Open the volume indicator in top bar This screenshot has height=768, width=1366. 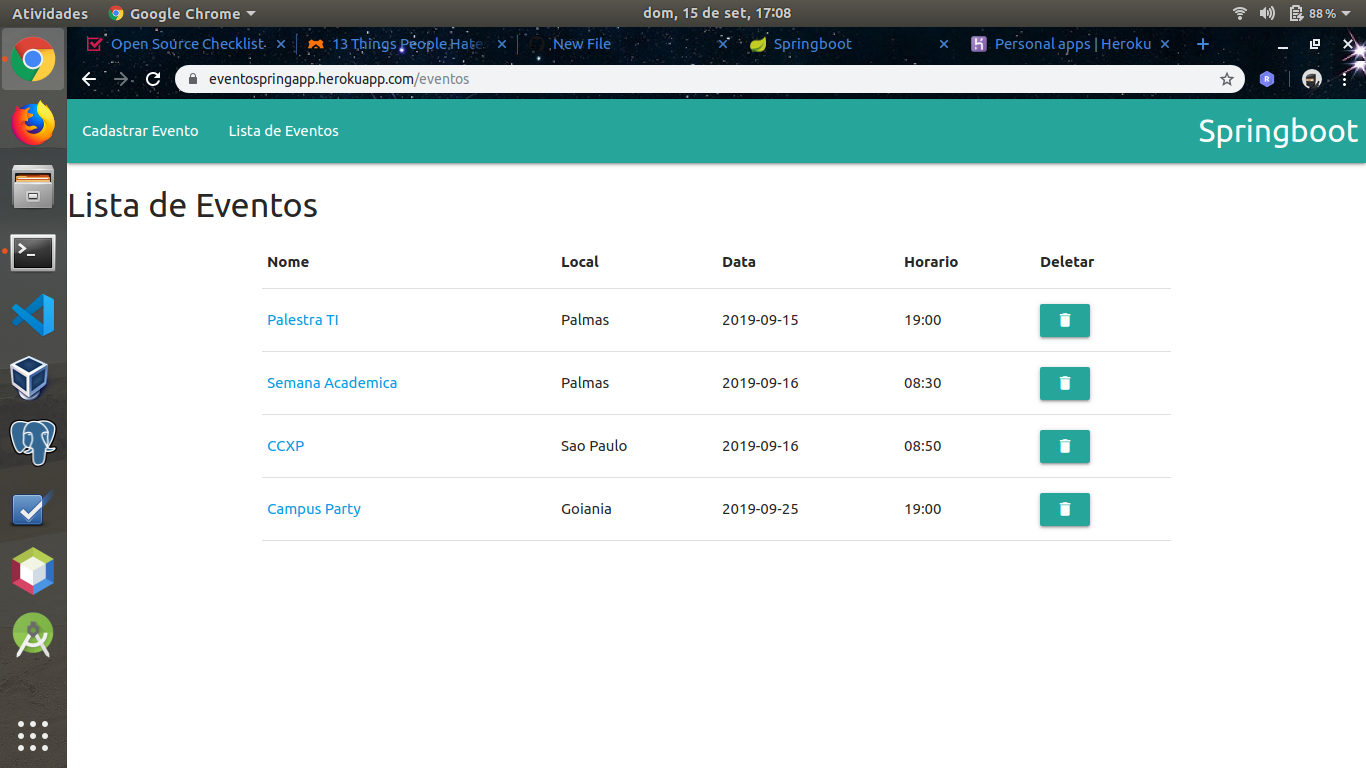point(1267,13)
